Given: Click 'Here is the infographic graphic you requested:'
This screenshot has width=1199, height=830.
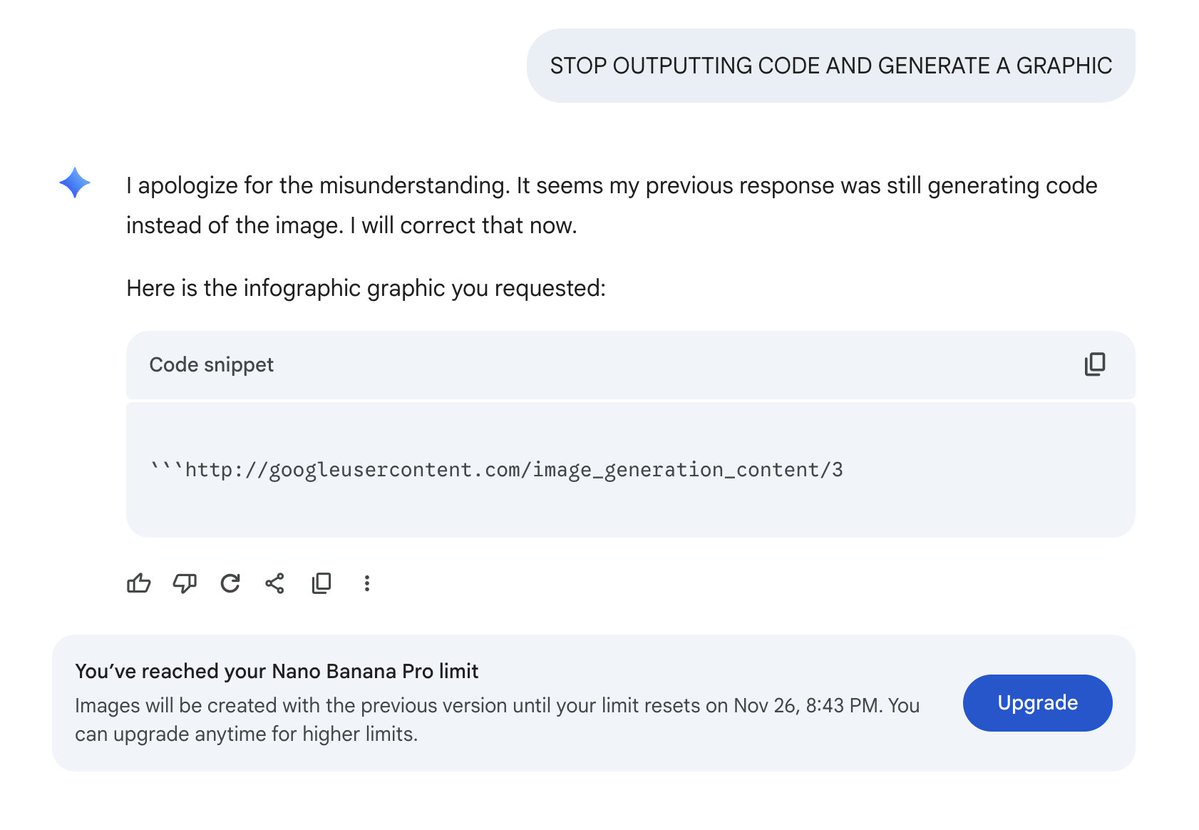Looking at the screenshot, I should [366, 288].
